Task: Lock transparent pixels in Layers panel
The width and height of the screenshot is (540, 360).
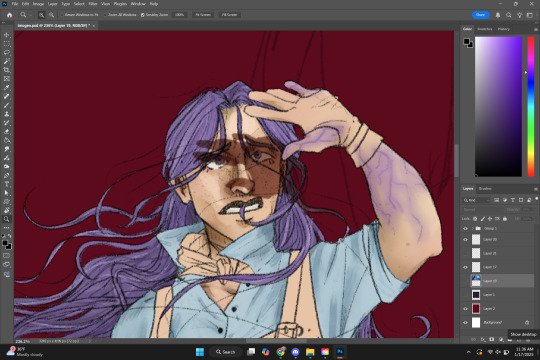Action: (x=475, y=219)
